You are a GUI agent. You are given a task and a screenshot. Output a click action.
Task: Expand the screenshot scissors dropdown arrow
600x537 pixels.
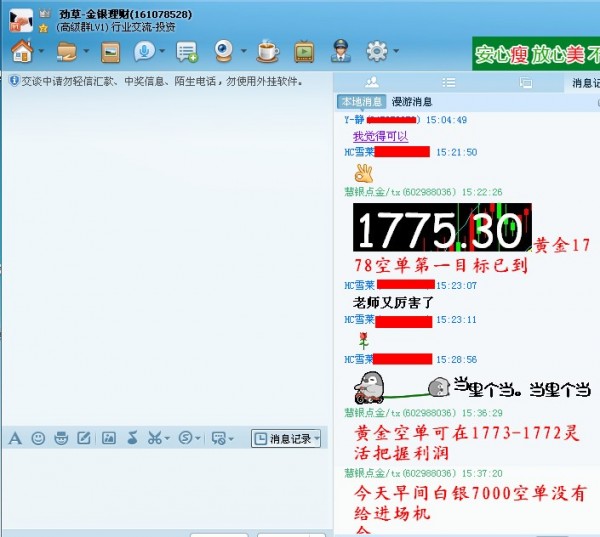(x=168, y=439)
